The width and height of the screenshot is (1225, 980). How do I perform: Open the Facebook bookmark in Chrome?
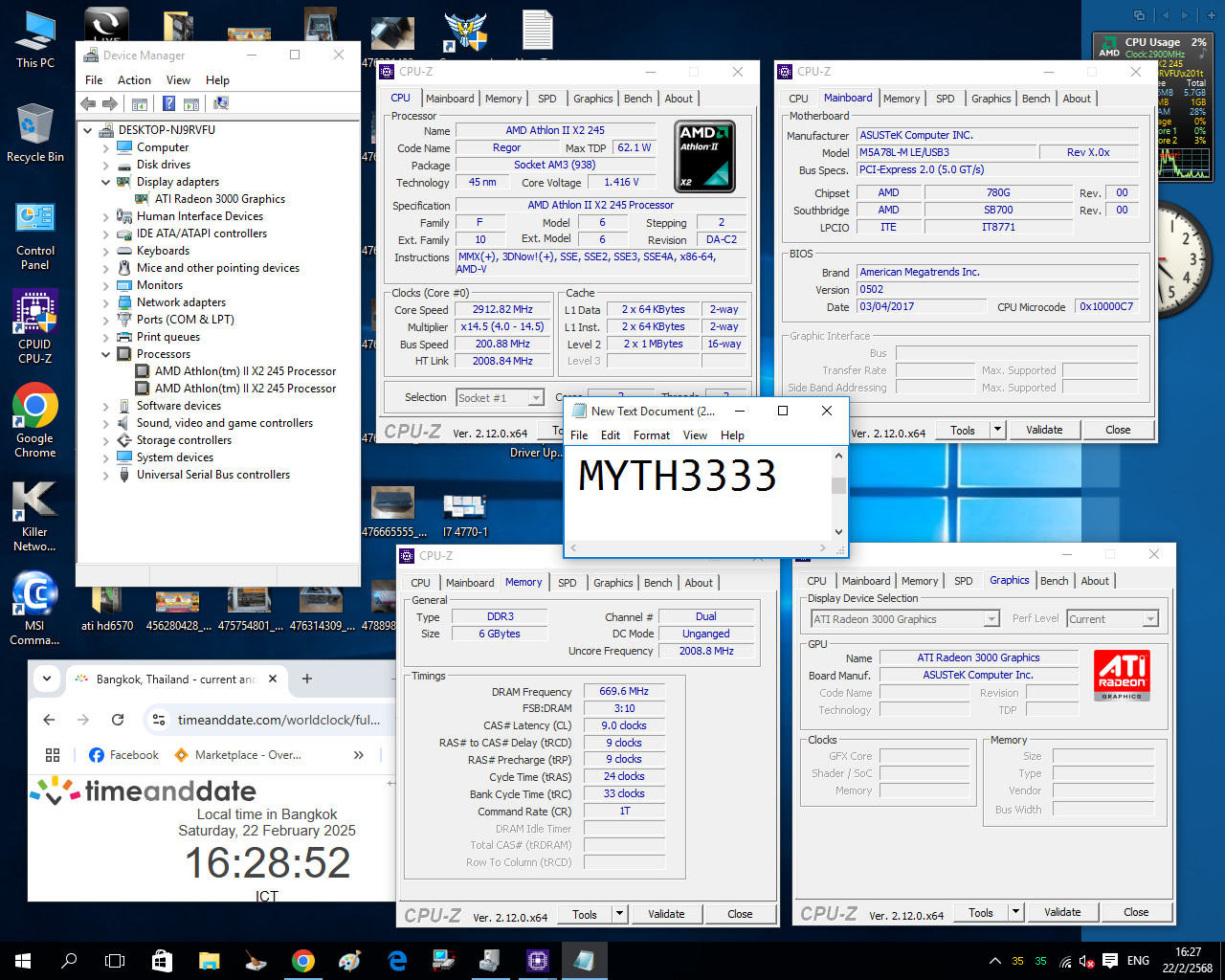pyautogui.click(x=123, y=755)
